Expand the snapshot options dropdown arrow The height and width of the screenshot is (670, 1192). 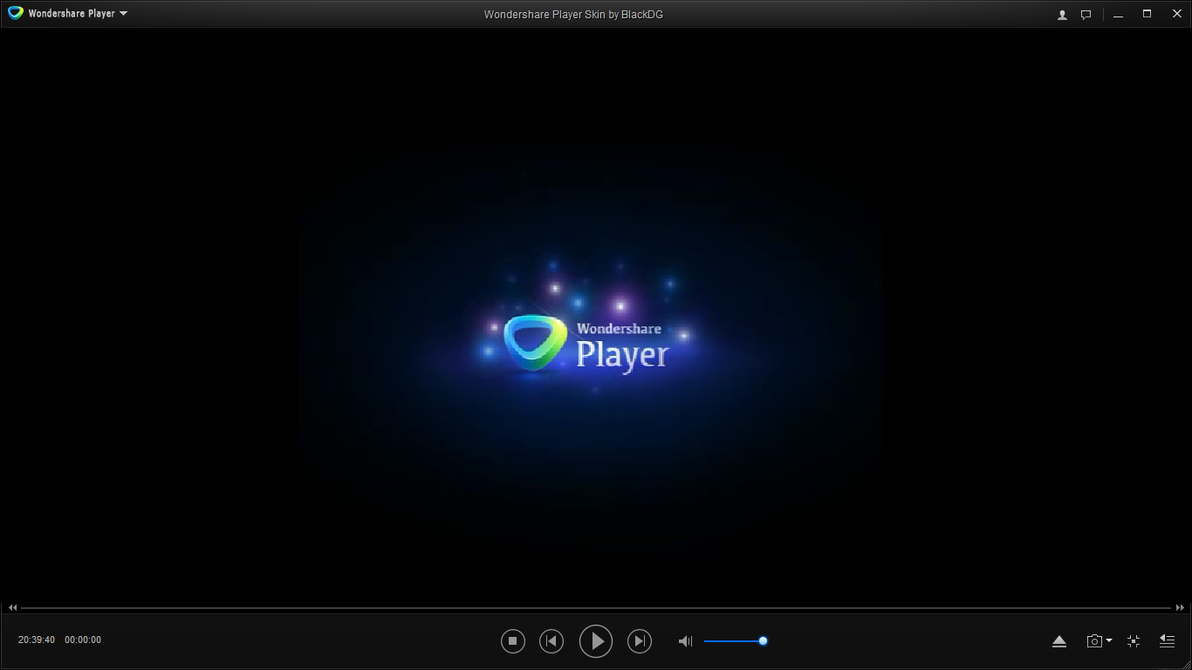click(1109, 641)
